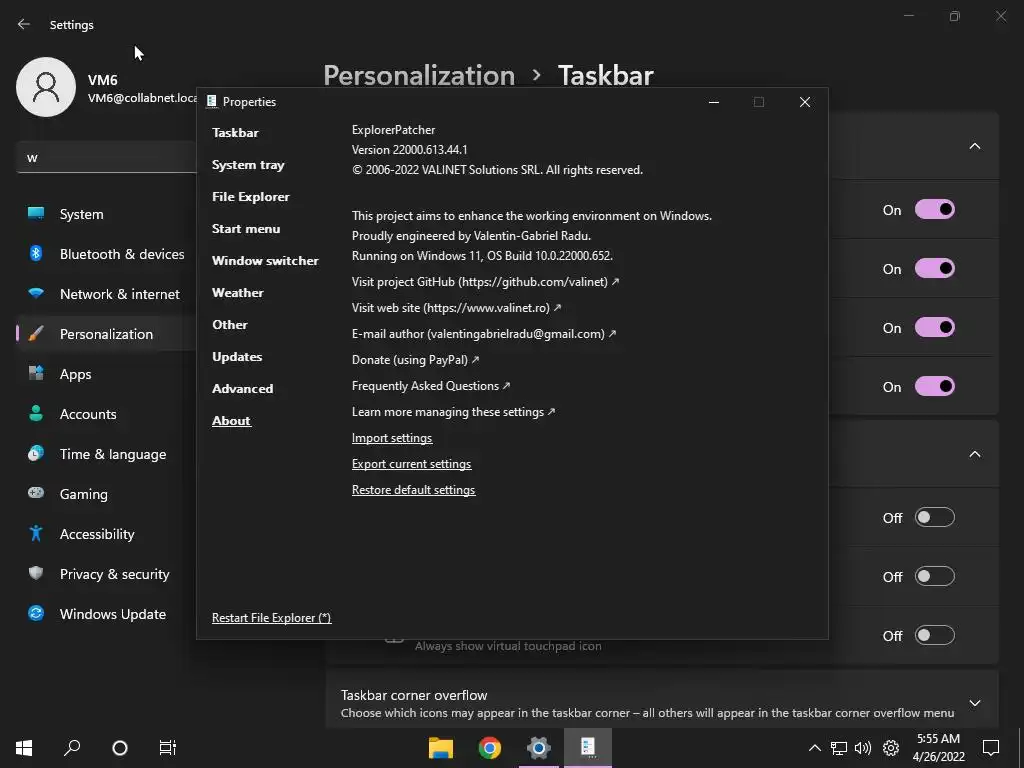This screenshot has height=768, width=1024.
Task: Switch to File Explorer tab
Action: pos(251,197)
